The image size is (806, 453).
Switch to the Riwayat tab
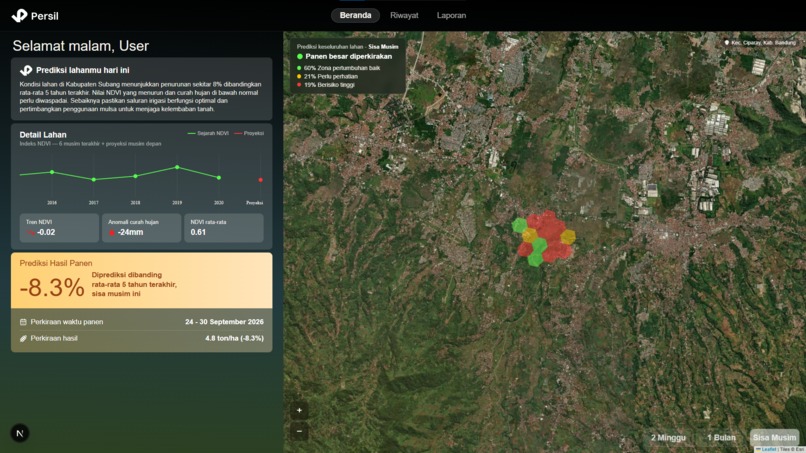pos(404,15)
